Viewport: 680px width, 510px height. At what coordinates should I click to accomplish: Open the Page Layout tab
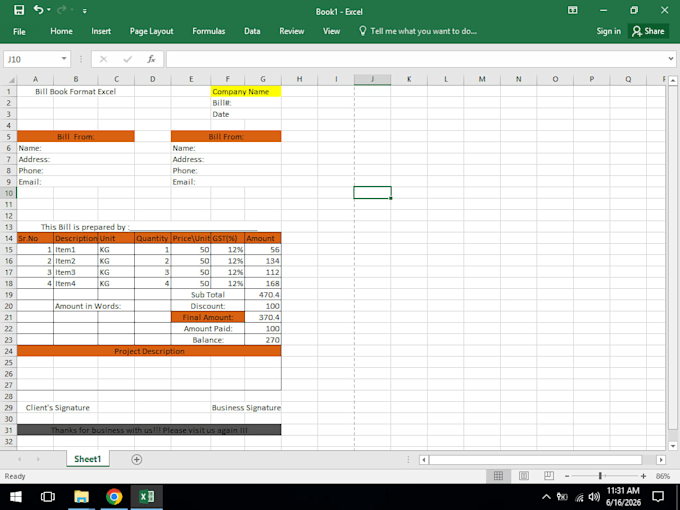(x=151, y=31)
